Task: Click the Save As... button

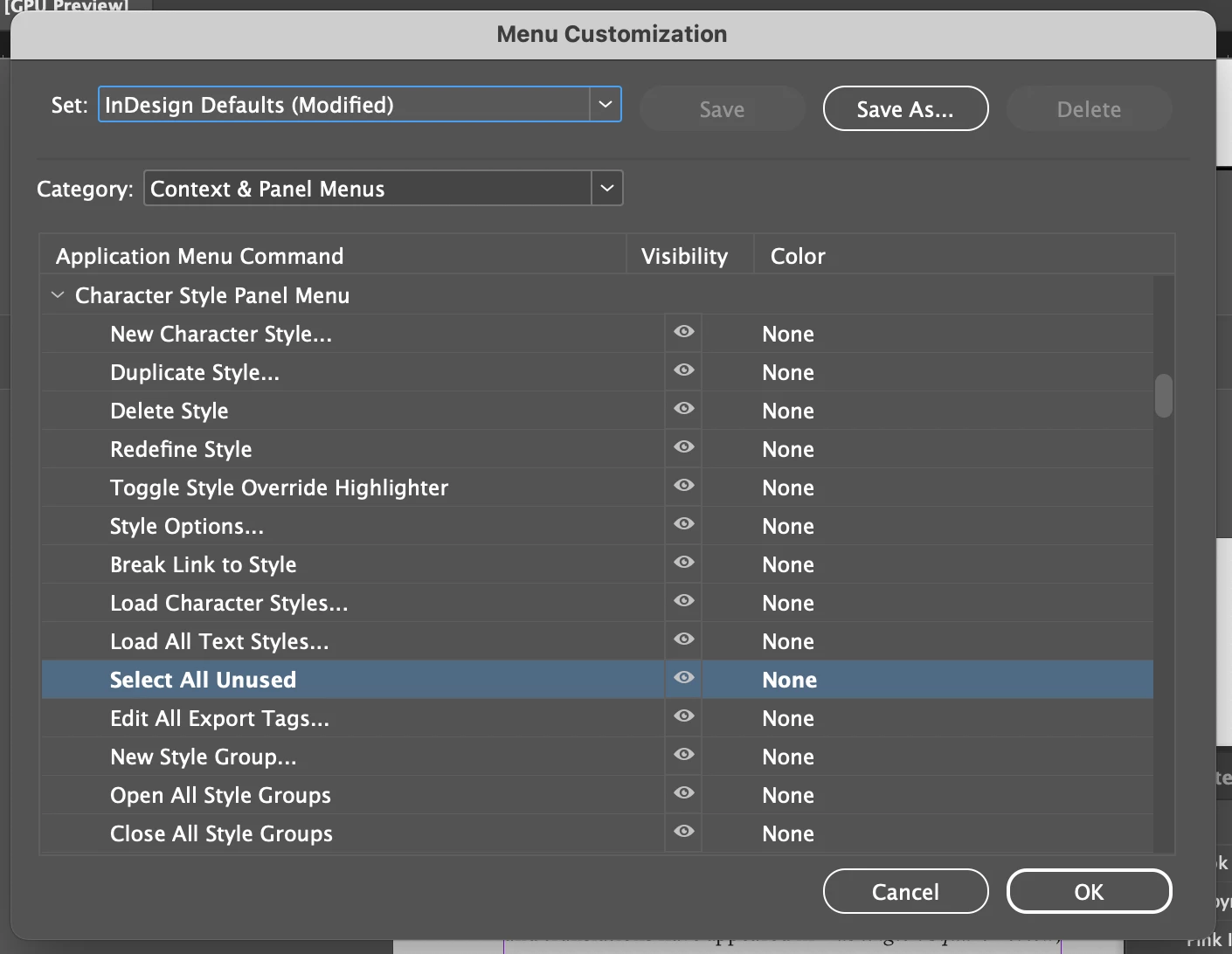Action: (905, 109)
